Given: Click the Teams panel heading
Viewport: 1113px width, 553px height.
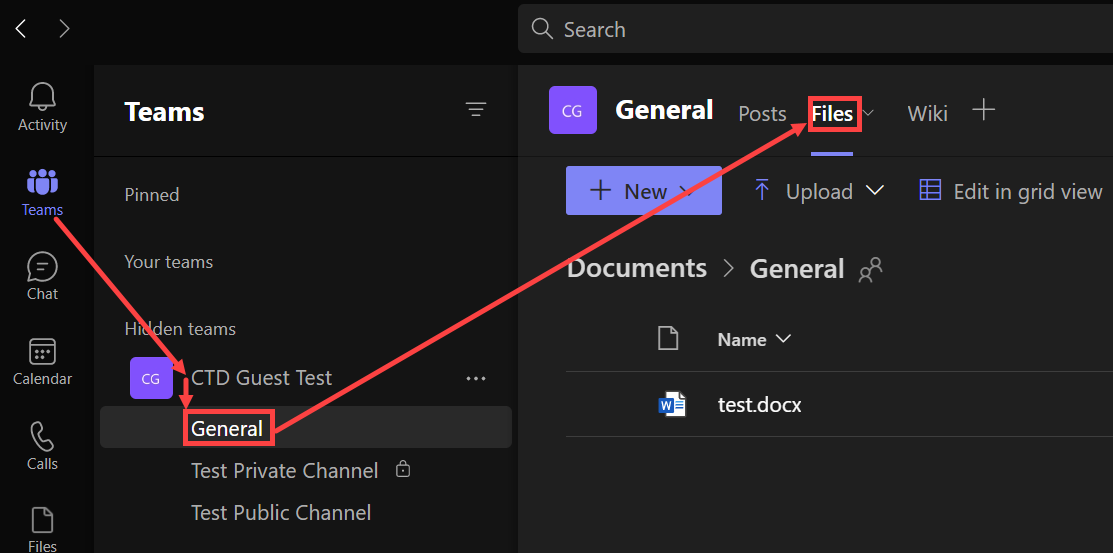Looking at the screenshot, I should [165, 111].
